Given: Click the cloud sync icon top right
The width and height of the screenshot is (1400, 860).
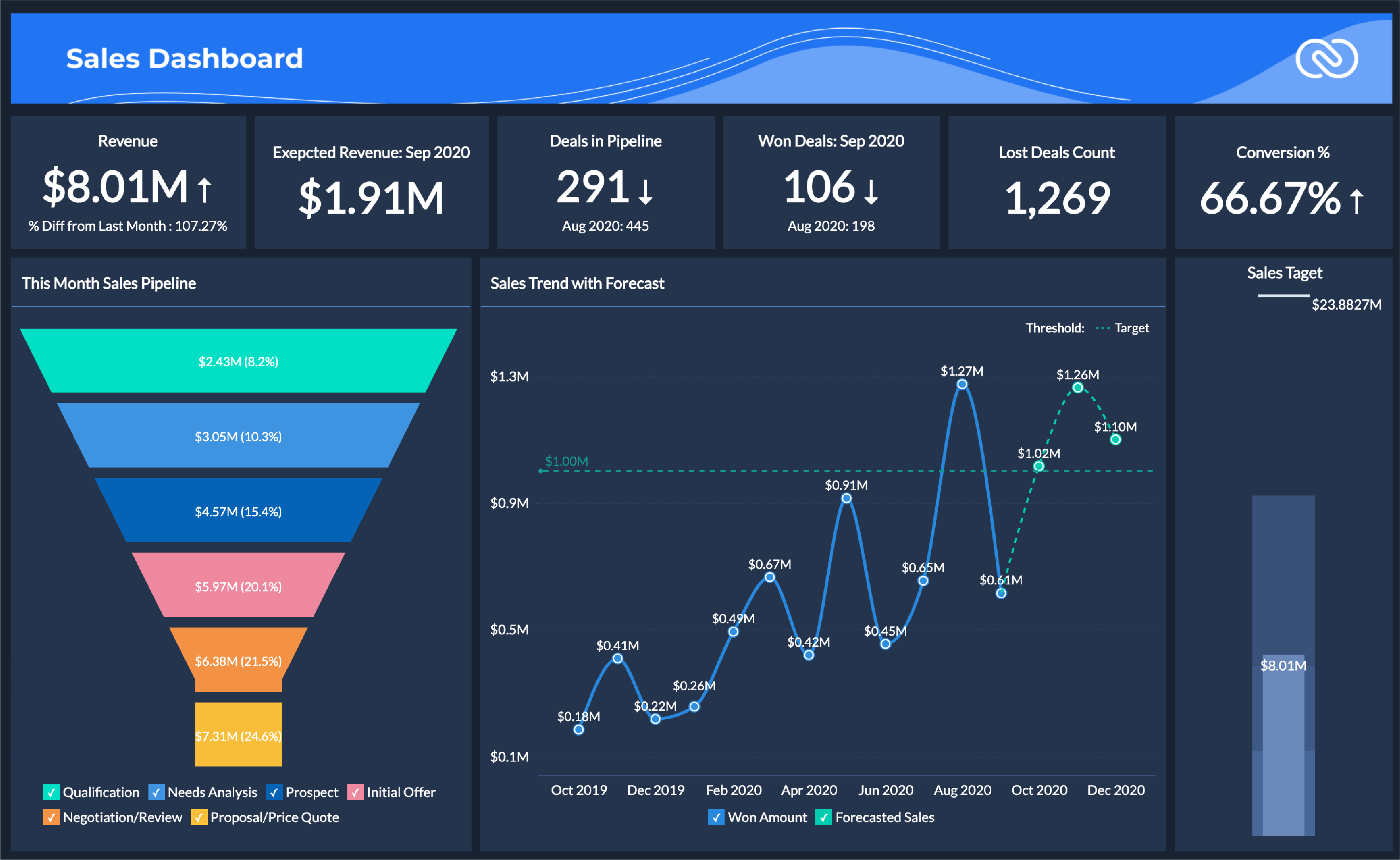Looking at the screenshot, I should [1327, 58].
